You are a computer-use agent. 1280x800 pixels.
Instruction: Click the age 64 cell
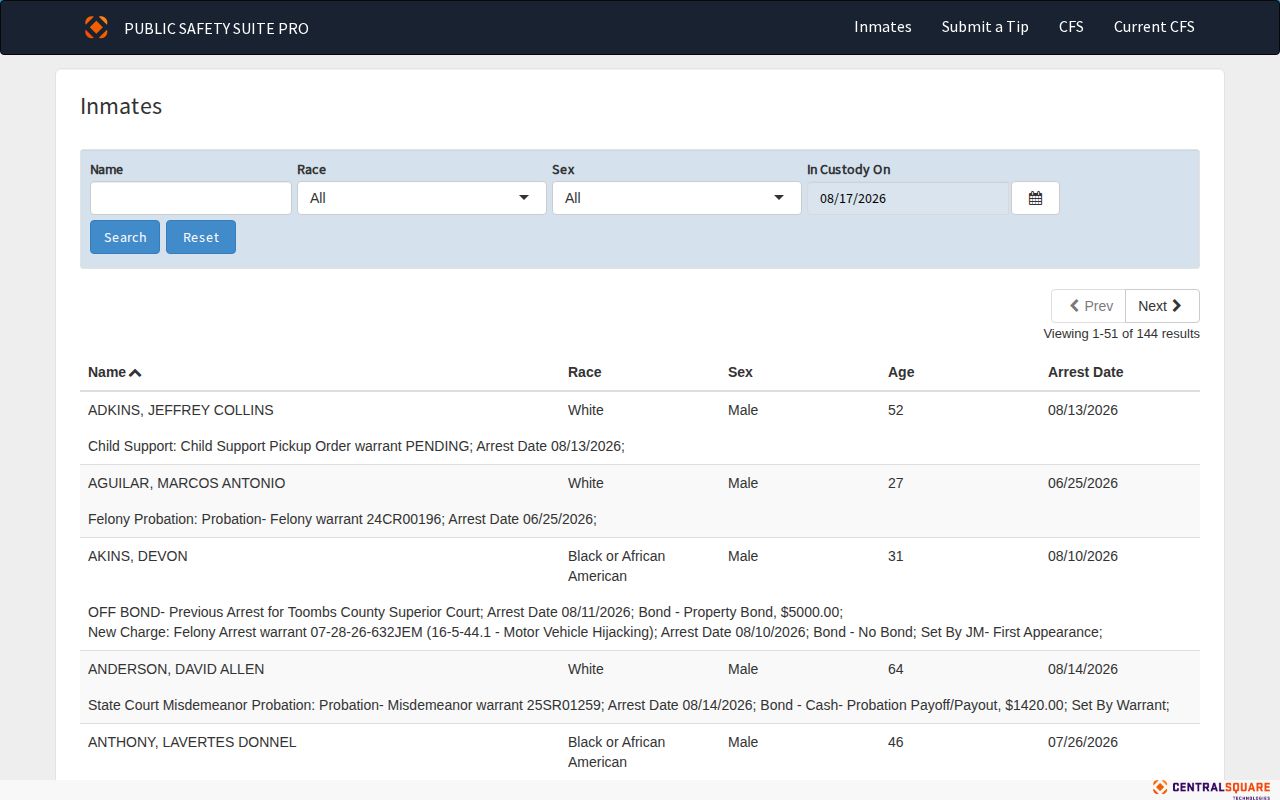click(x=896, y=669)
